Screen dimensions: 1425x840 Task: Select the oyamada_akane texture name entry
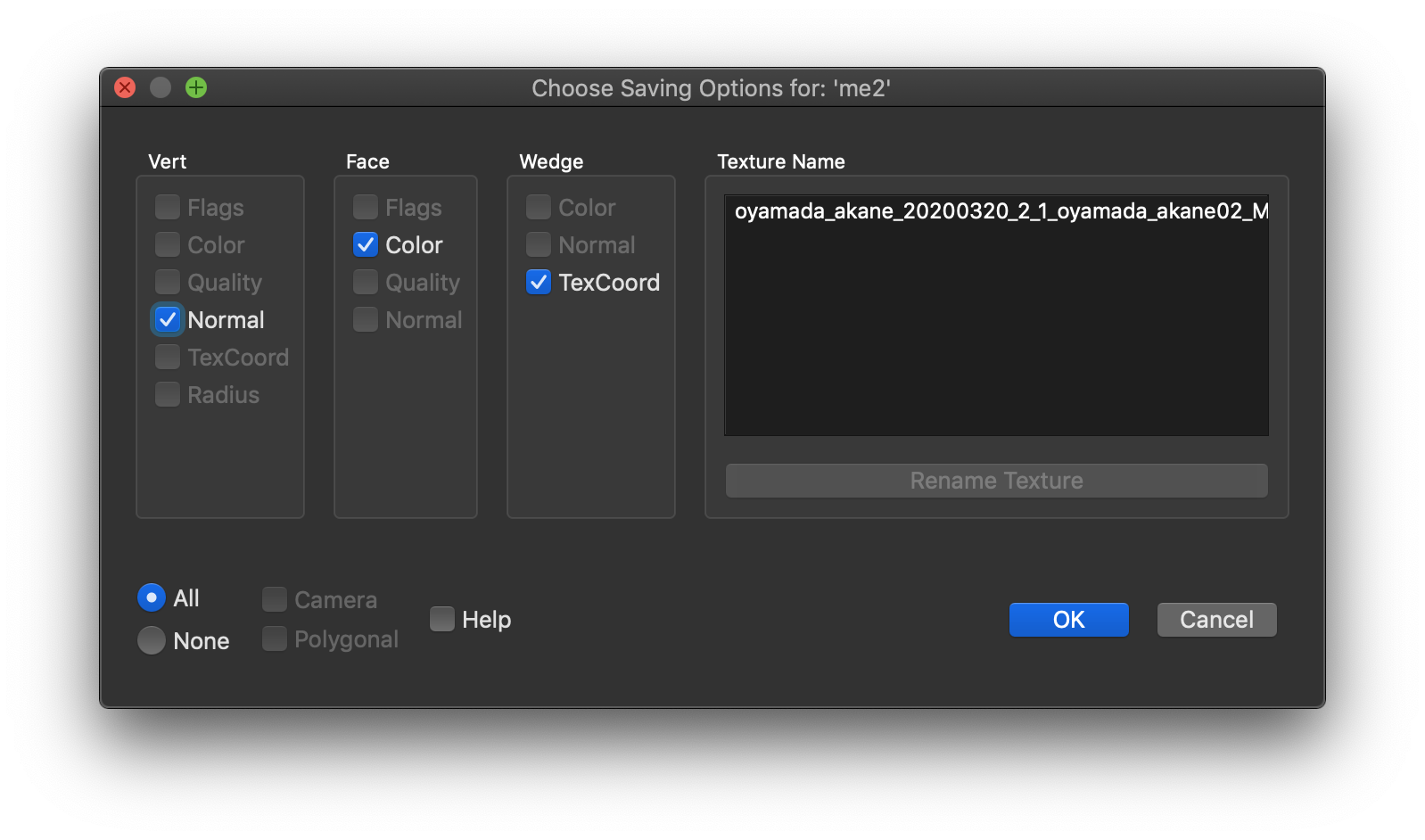(x=996, y=211)
